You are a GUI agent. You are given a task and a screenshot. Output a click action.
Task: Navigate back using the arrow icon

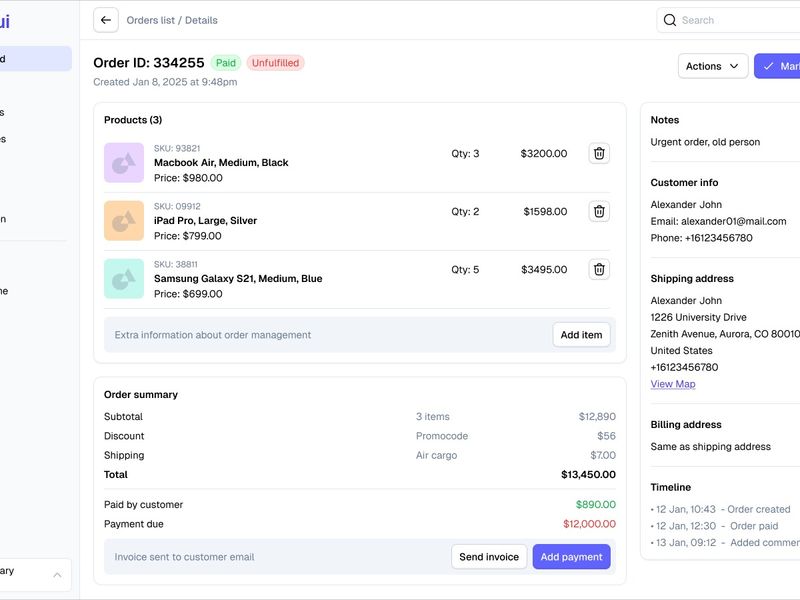pyautogui.click(x=104, y=19)
